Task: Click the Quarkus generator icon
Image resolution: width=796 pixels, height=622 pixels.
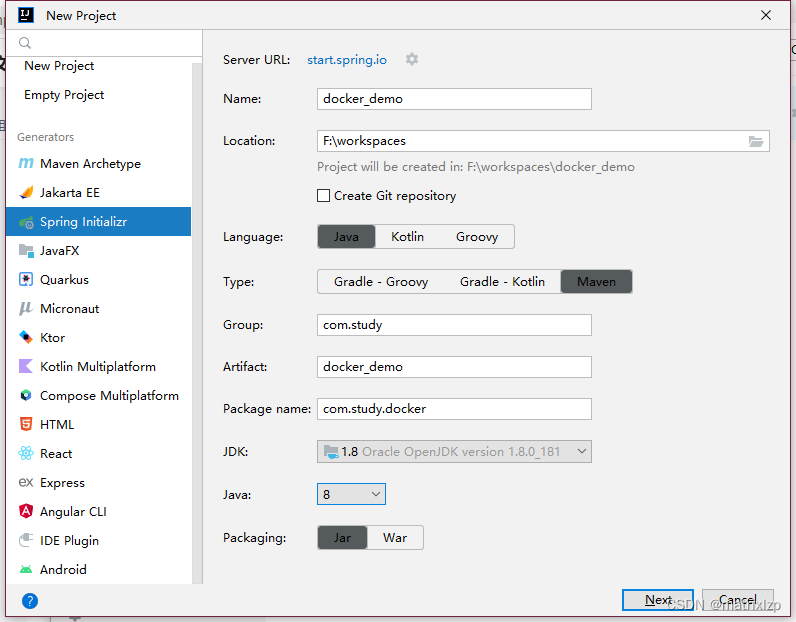Action: [26, 280]
